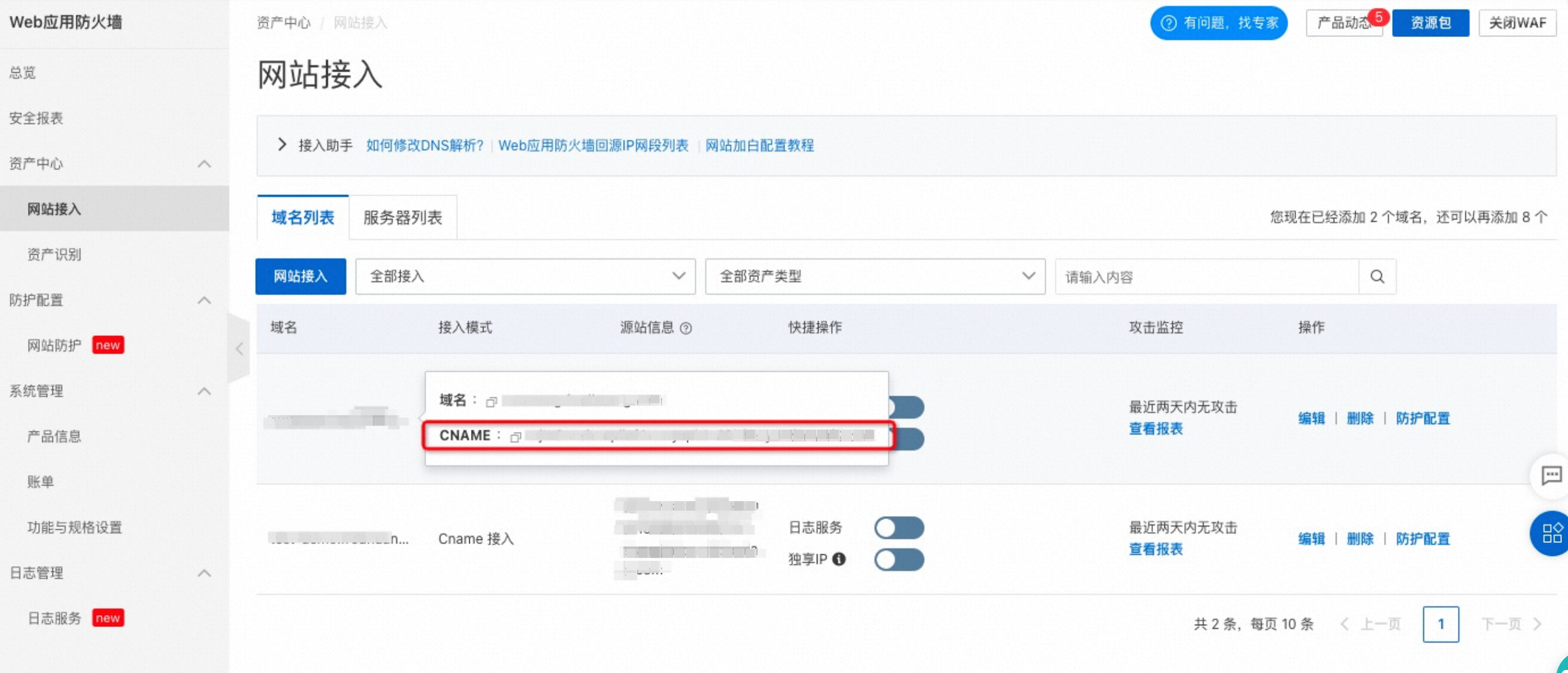Toggle 独享IP switch in second row
Viewport: 1568px width, 673px height.
coord(898,559)
